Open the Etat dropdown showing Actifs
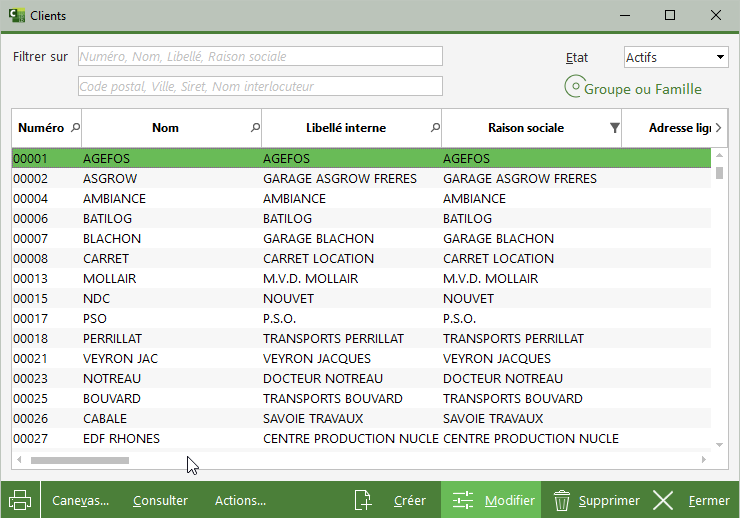This screenshot has height=518, width=740. [676, 57]
